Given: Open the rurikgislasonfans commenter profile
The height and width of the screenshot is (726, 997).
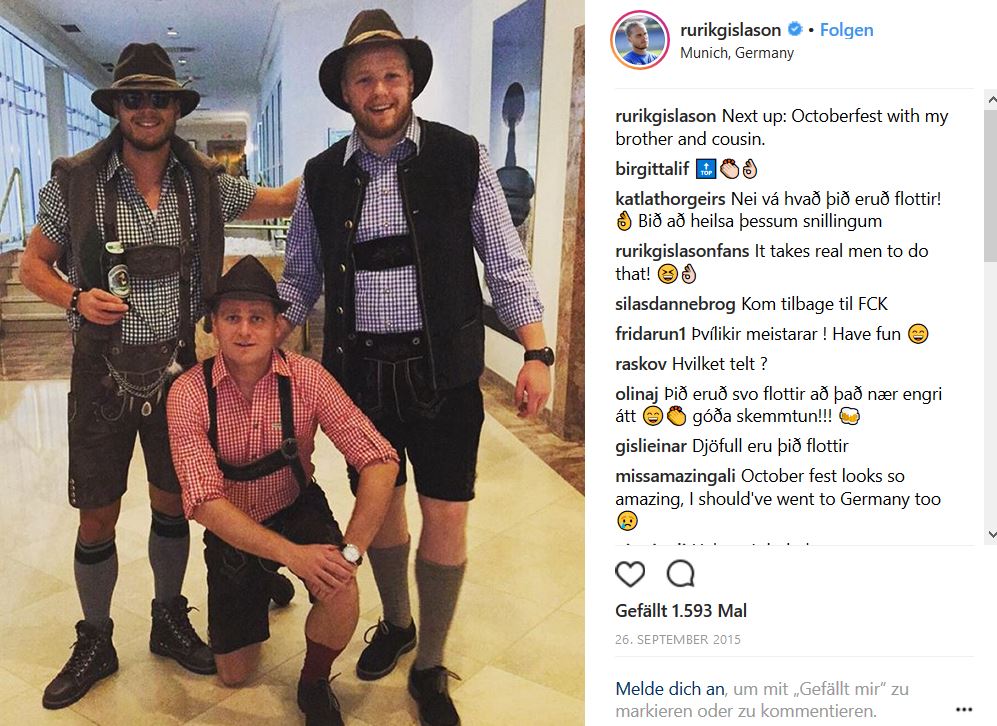Looking at the screenshot, I should point(682,251).
